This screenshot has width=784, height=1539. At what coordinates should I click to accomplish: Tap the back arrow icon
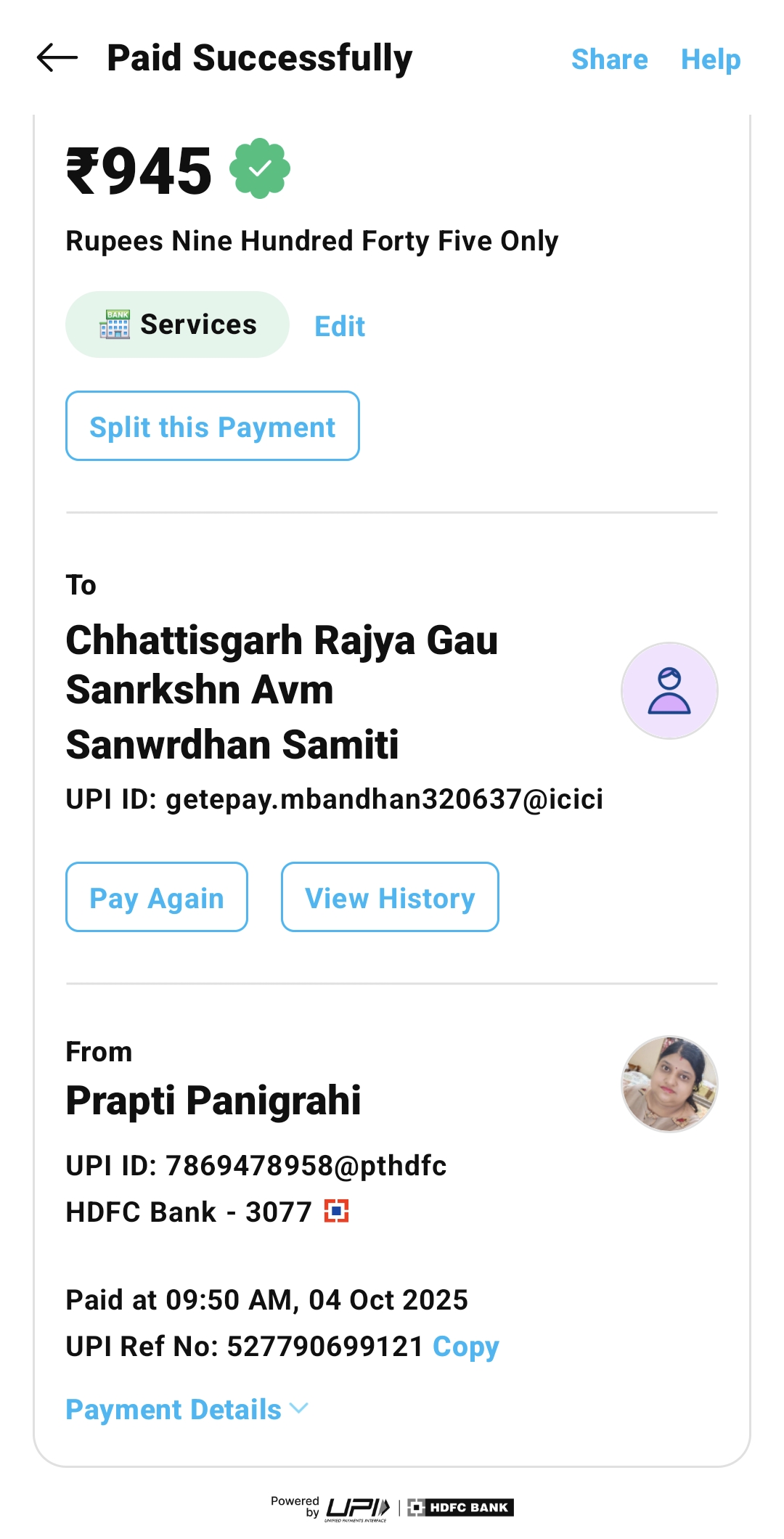pos(57,58)
